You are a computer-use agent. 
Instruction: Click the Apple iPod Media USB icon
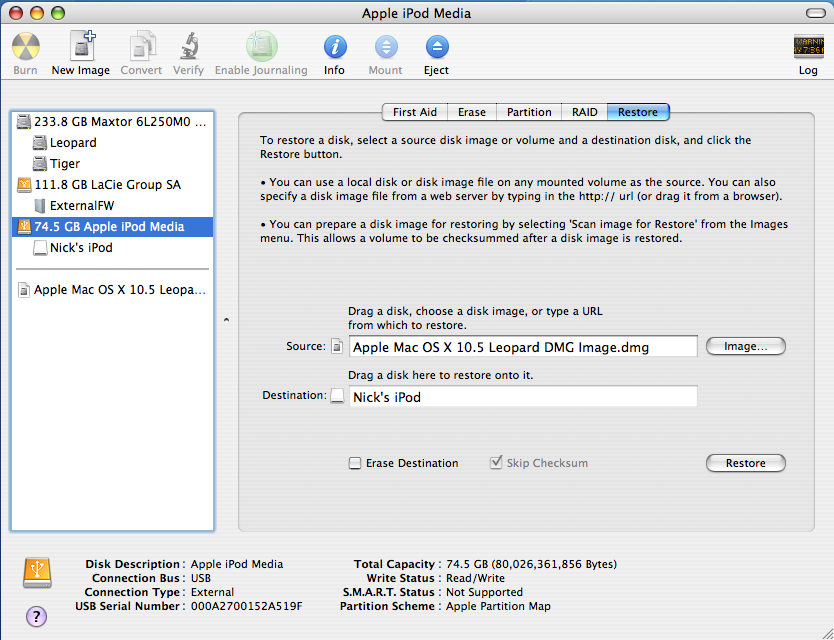[x=24, y=227]
